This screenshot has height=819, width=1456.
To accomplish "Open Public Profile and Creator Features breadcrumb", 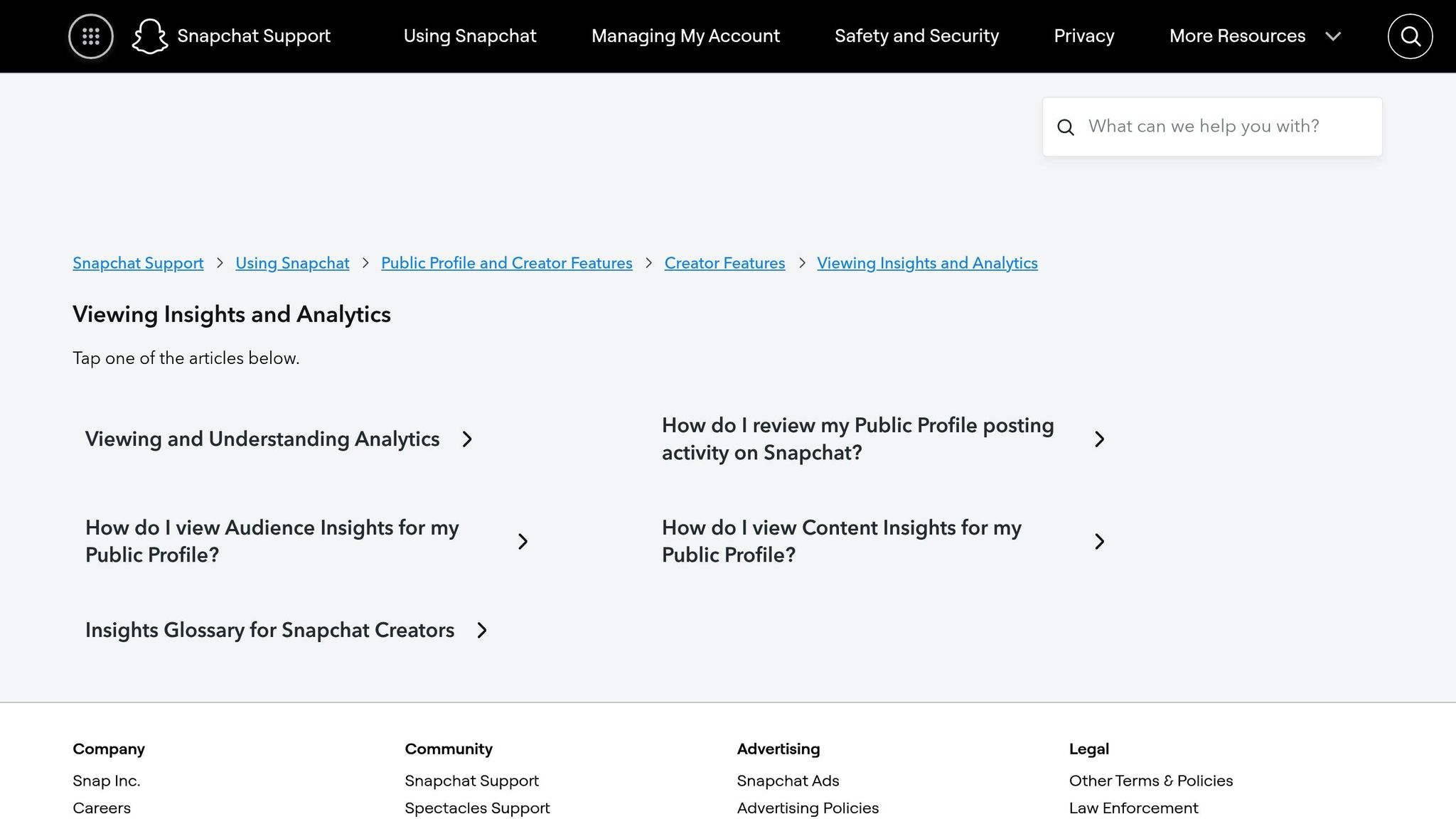I will (506, 263).
